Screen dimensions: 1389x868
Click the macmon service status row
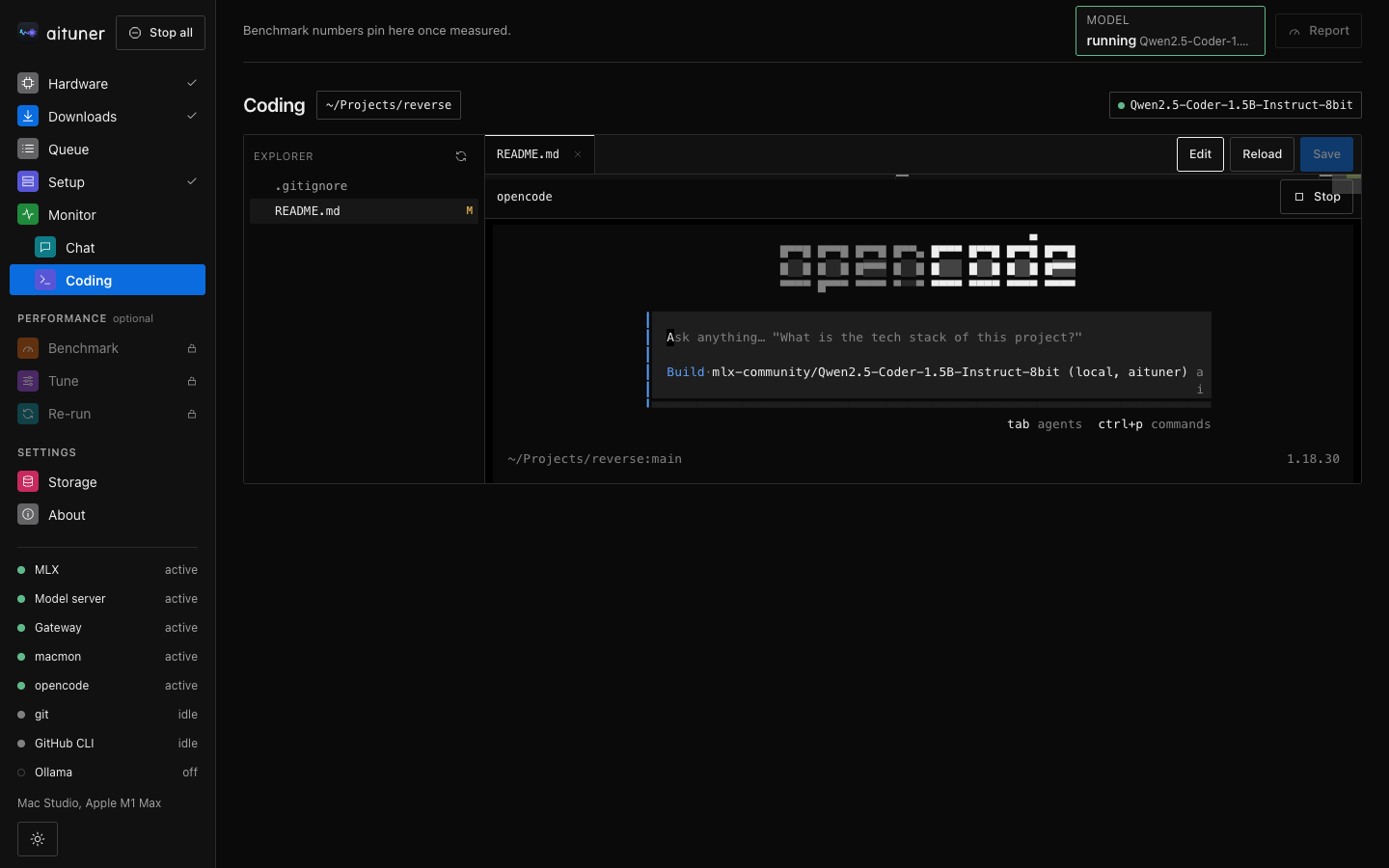click(107, 657)
